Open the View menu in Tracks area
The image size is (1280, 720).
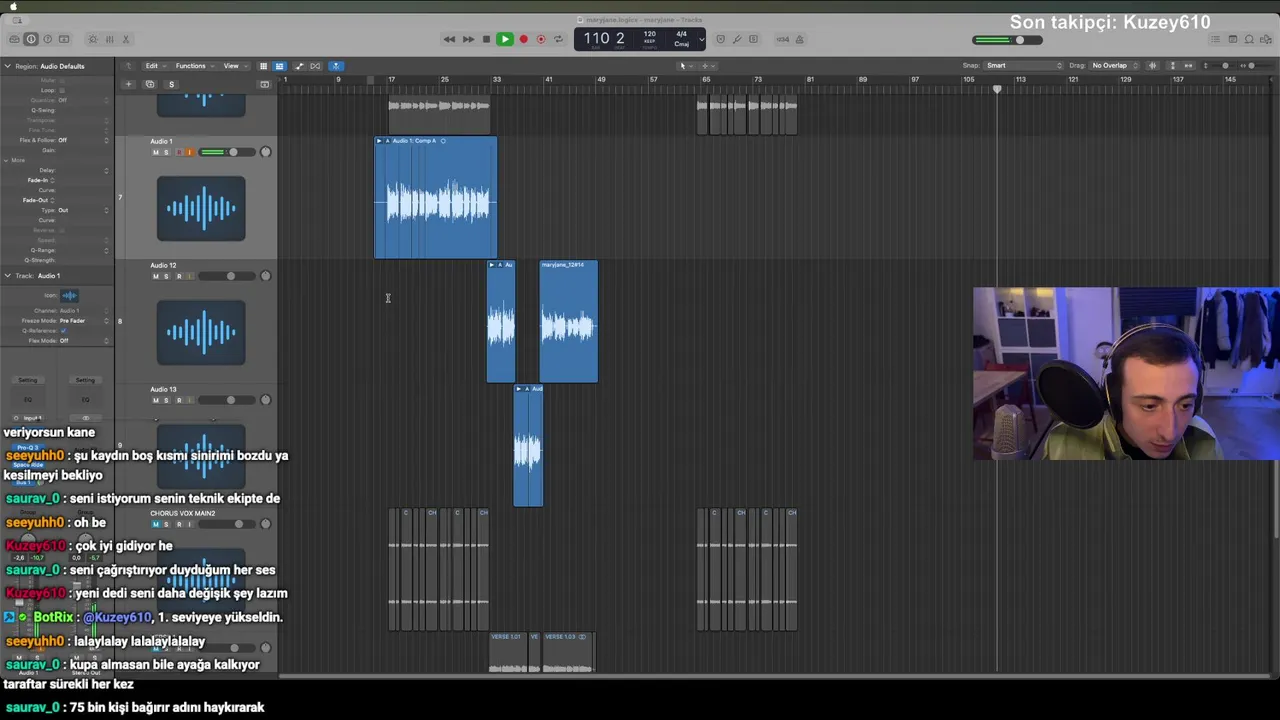coord(234,66)
